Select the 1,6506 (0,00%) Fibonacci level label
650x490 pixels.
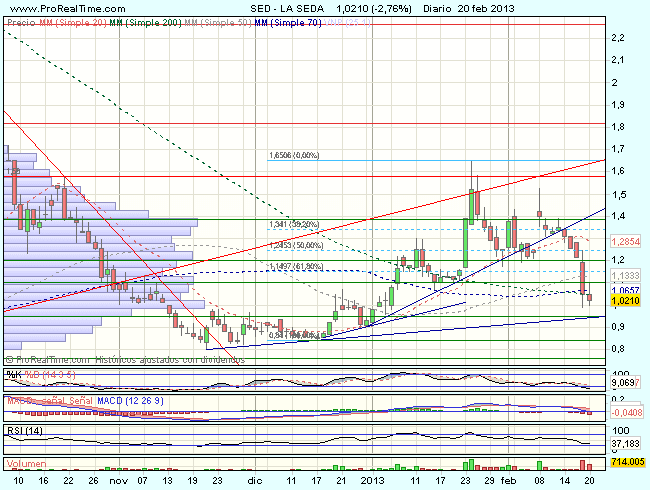tap(293, 155)
